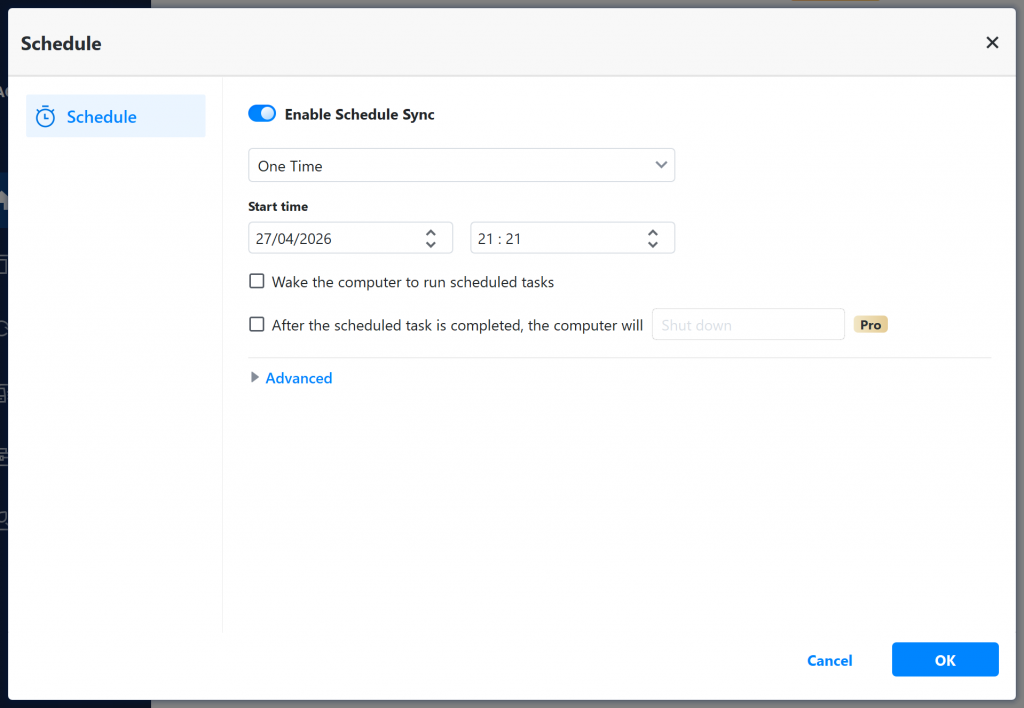Disable the Enable Schedule Sync toggle
Viewport: 1024px width, 708px height.
[261, 113]
